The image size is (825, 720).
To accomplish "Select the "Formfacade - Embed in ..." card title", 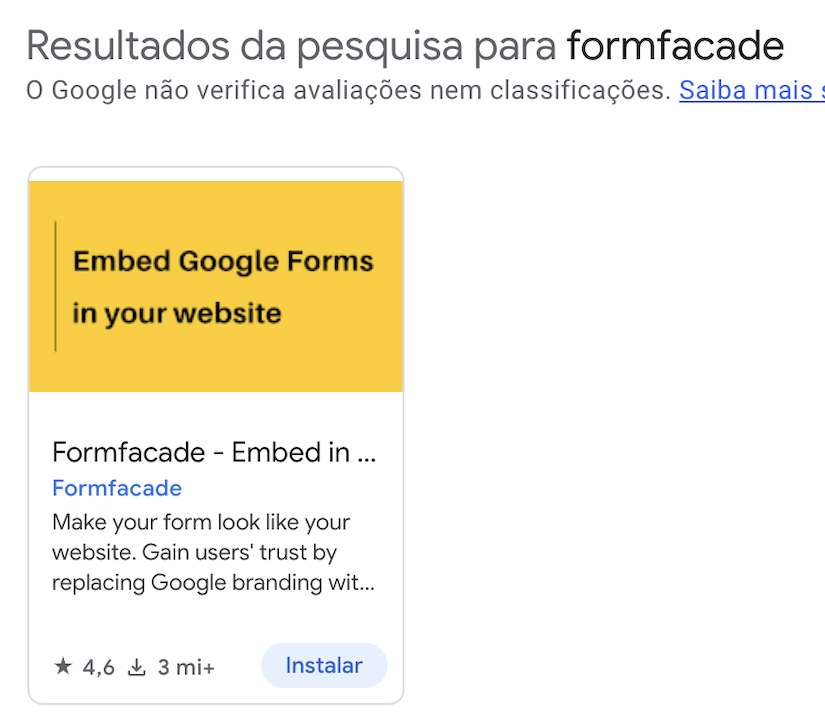I will tap(214, 453).
